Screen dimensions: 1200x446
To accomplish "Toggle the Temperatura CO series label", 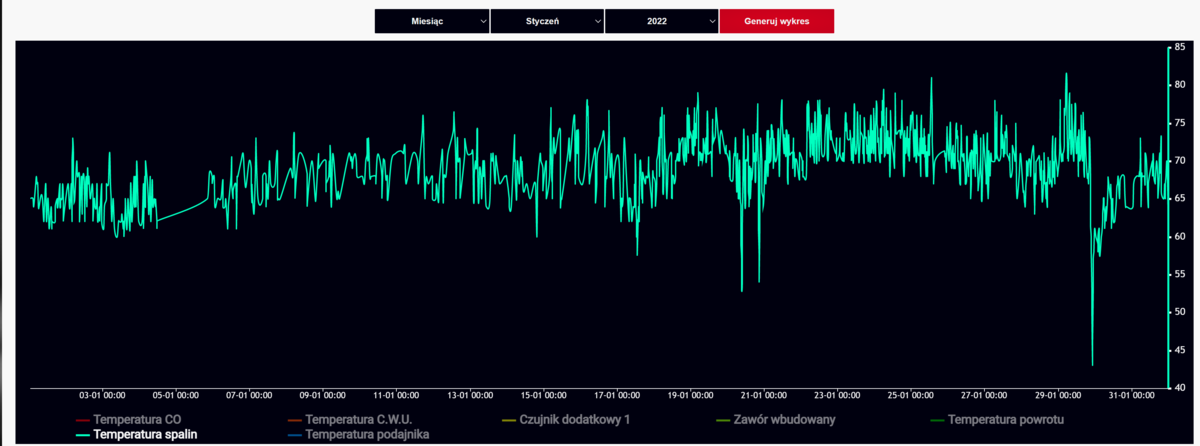I will click(x=137, y=419).
